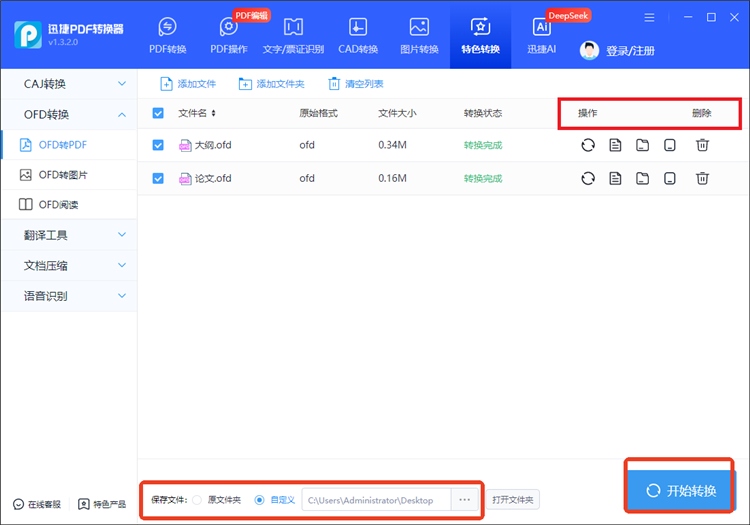Open converted document icon for 论文.ofd
Viewport: 750px width, 525px height.
(x=615, y=178)
